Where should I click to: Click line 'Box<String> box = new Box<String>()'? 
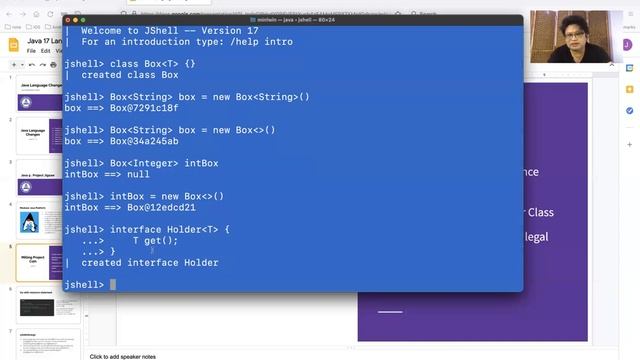(209, 97)
